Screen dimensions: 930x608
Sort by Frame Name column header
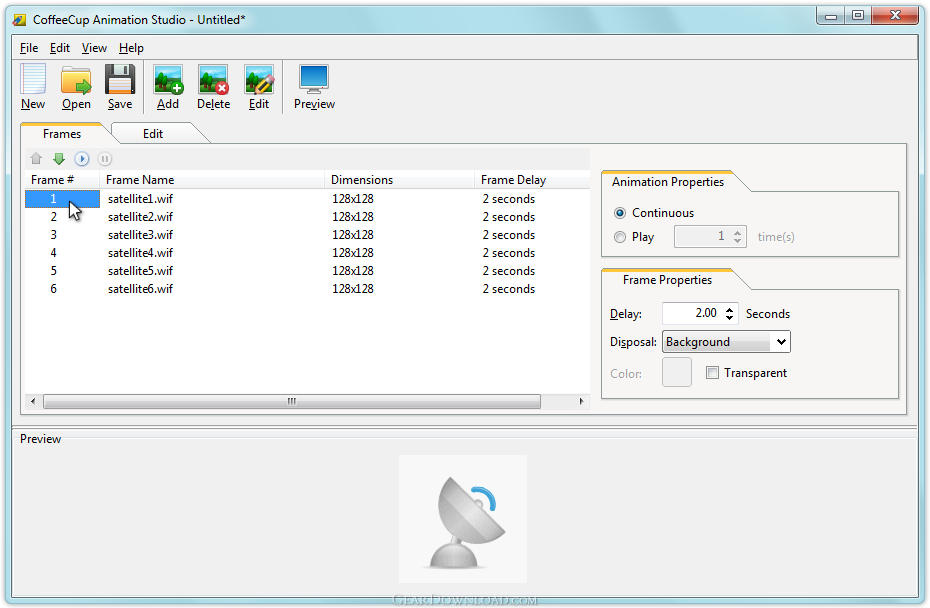(212, 180)
